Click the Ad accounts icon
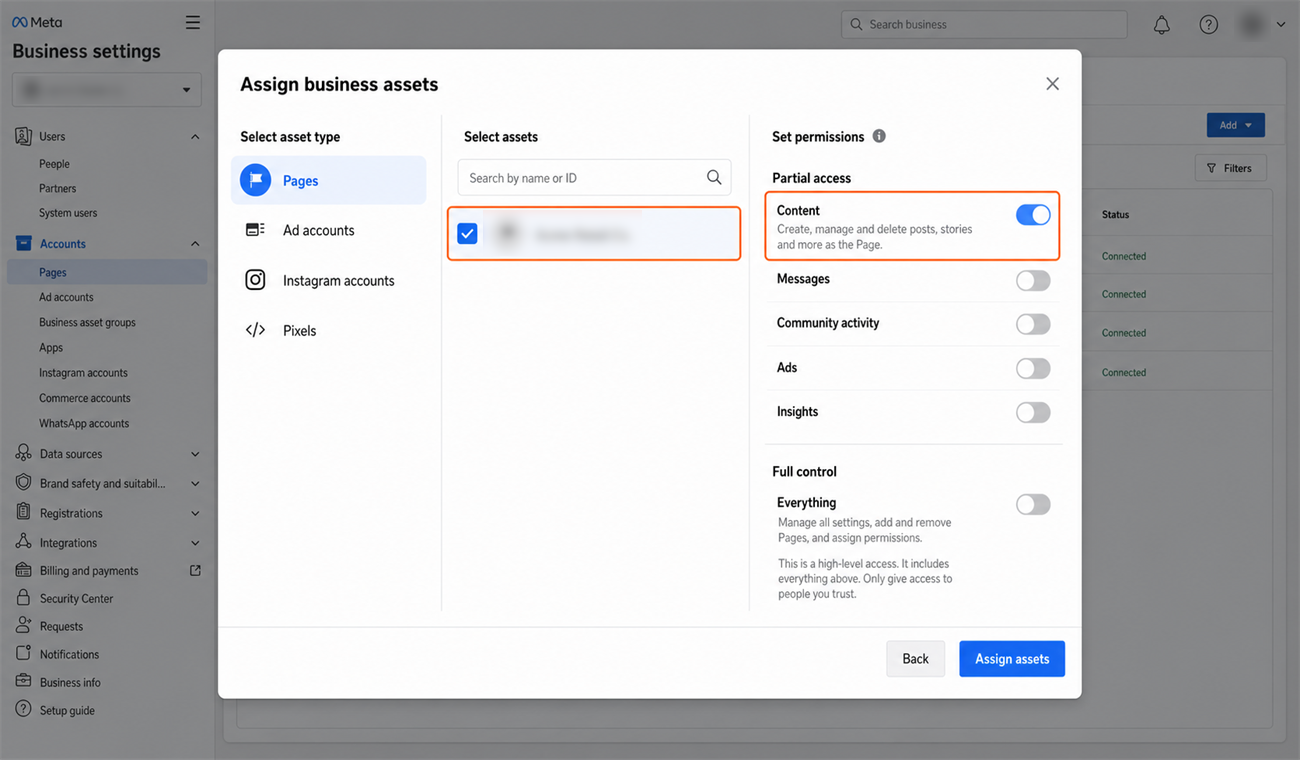Image resolution: width=1300 pixels, height=760 pixels. tap(255, 230)
